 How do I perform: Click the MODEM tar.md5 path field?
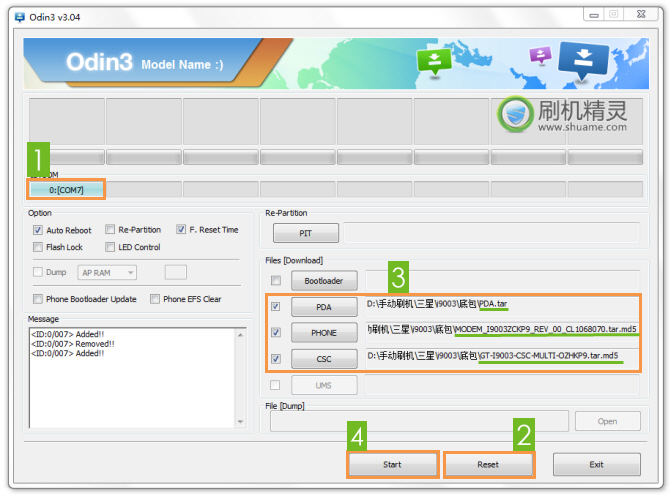[x=502, y=332]
